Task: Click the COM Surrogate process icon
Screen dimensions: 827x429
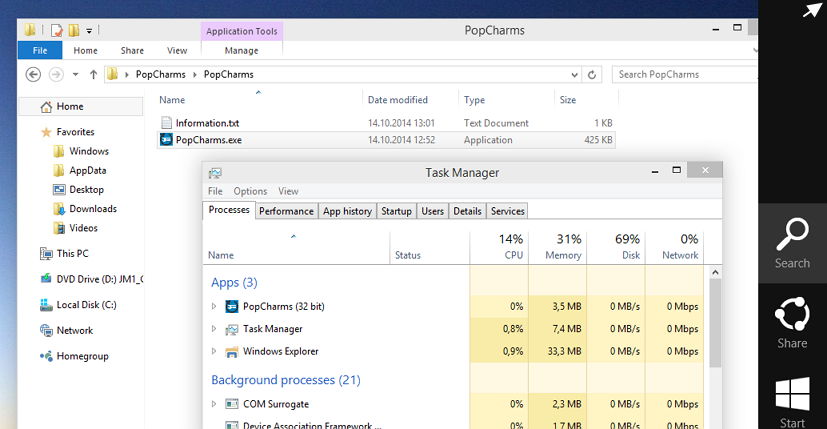Action: (232, 404)
